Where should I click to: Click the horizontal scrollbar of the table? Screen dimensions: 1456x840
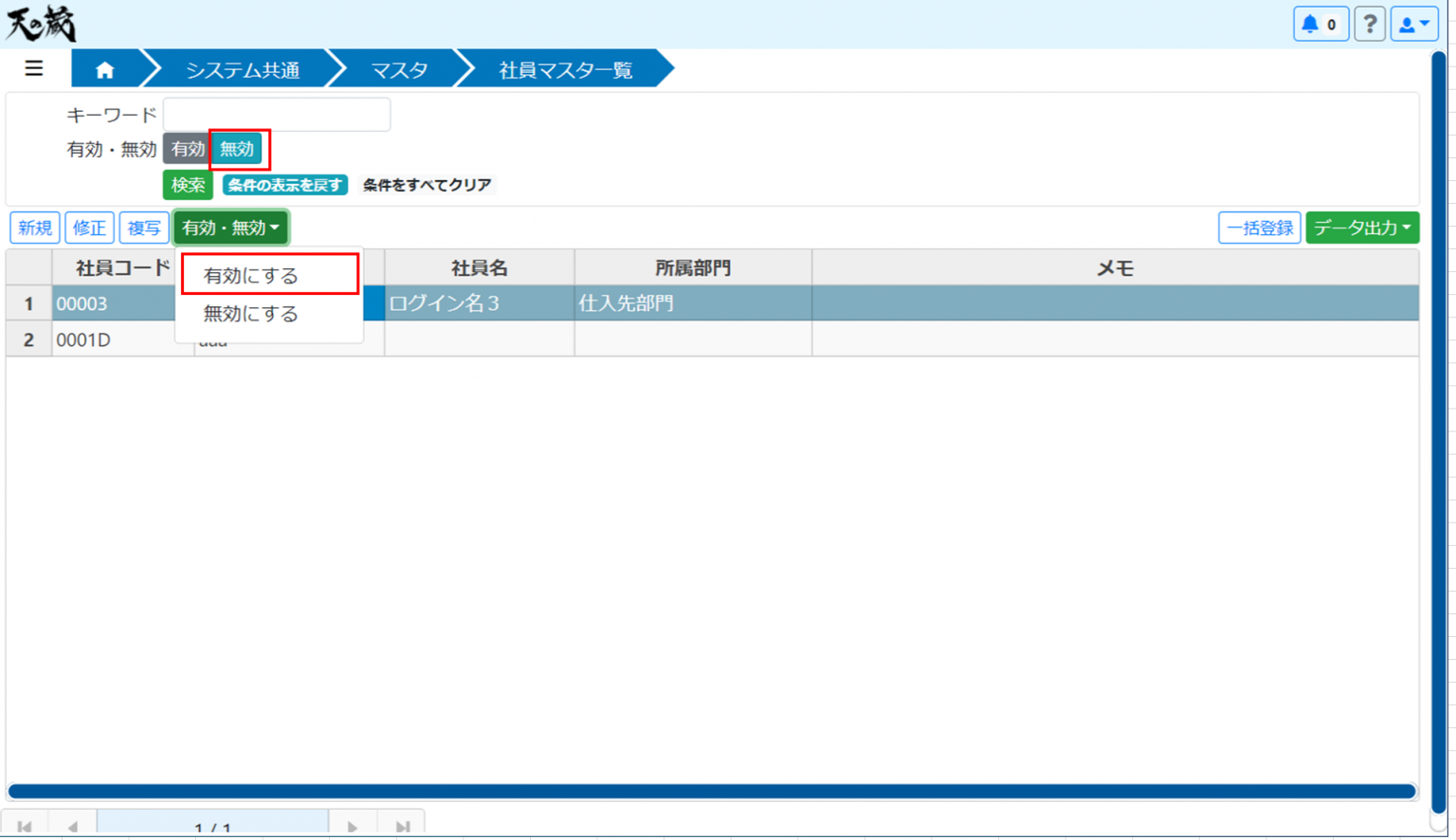712,791
